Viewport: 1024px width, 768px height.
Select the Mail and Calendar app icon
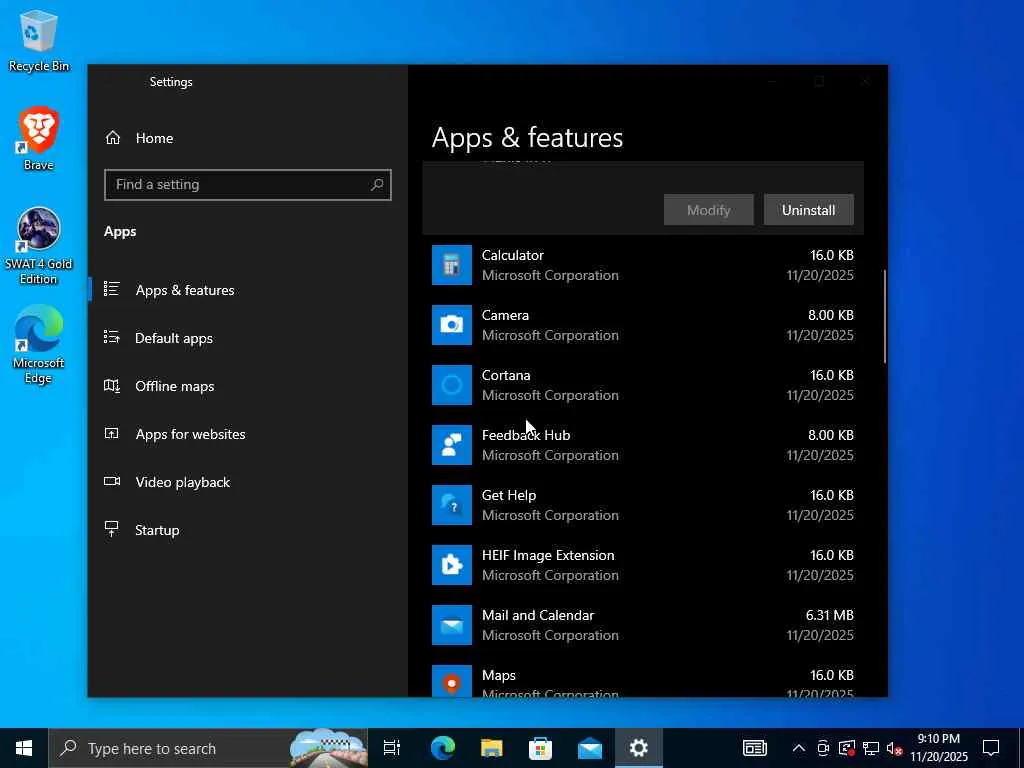click(x=451, y=625)
